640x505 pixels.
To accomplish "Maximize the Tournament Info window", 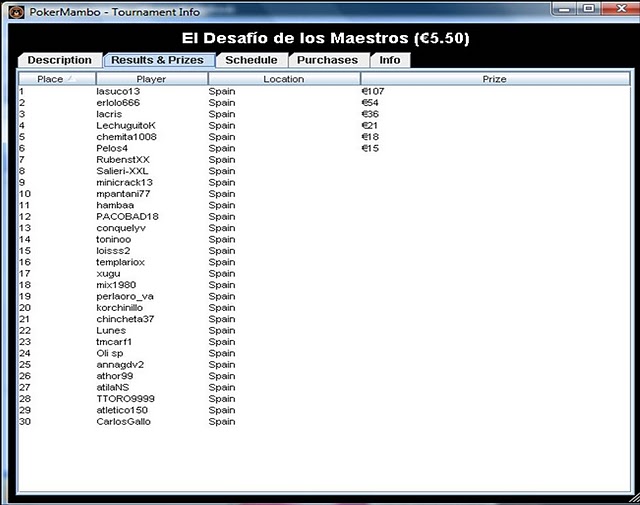I will coord(589,9).
